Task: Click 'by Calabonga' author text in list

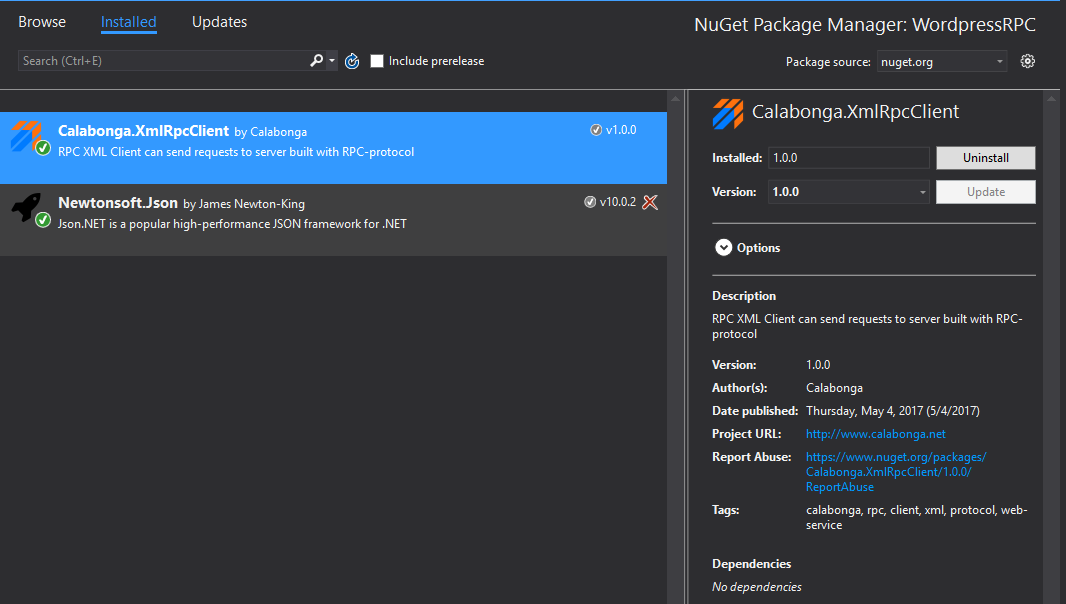Action: pyautogui.click(x=271, y=132)
